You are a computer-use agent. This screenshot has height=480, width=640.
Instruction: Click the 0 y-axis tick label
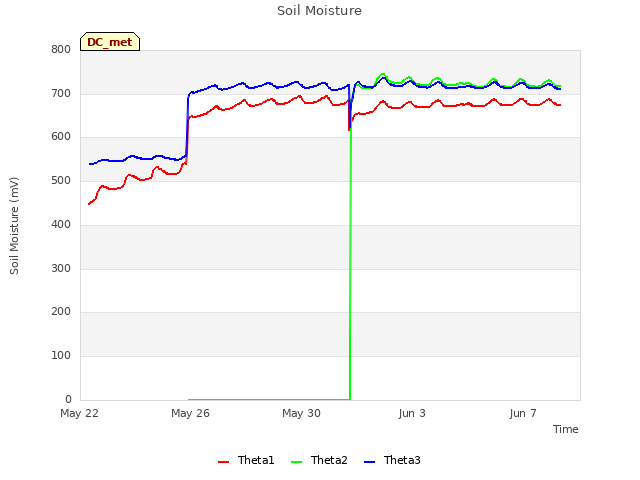click(x=68, y=399)
